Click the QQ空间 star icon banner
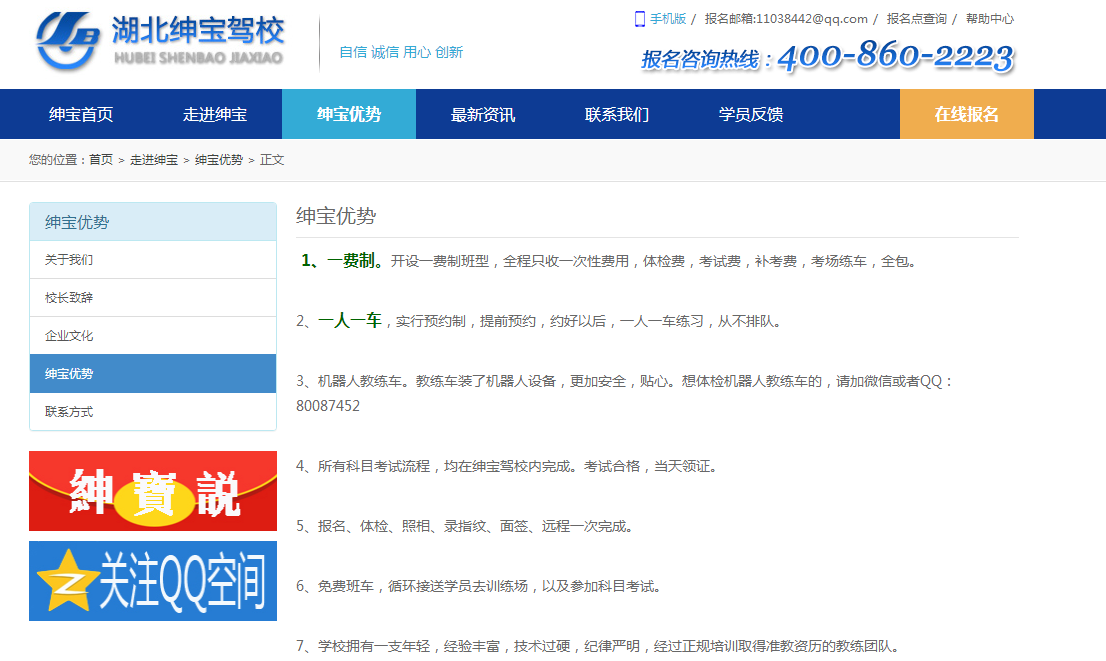This screenshot has width=1106, height=661. pyautogui.click(x=152, y=581)
